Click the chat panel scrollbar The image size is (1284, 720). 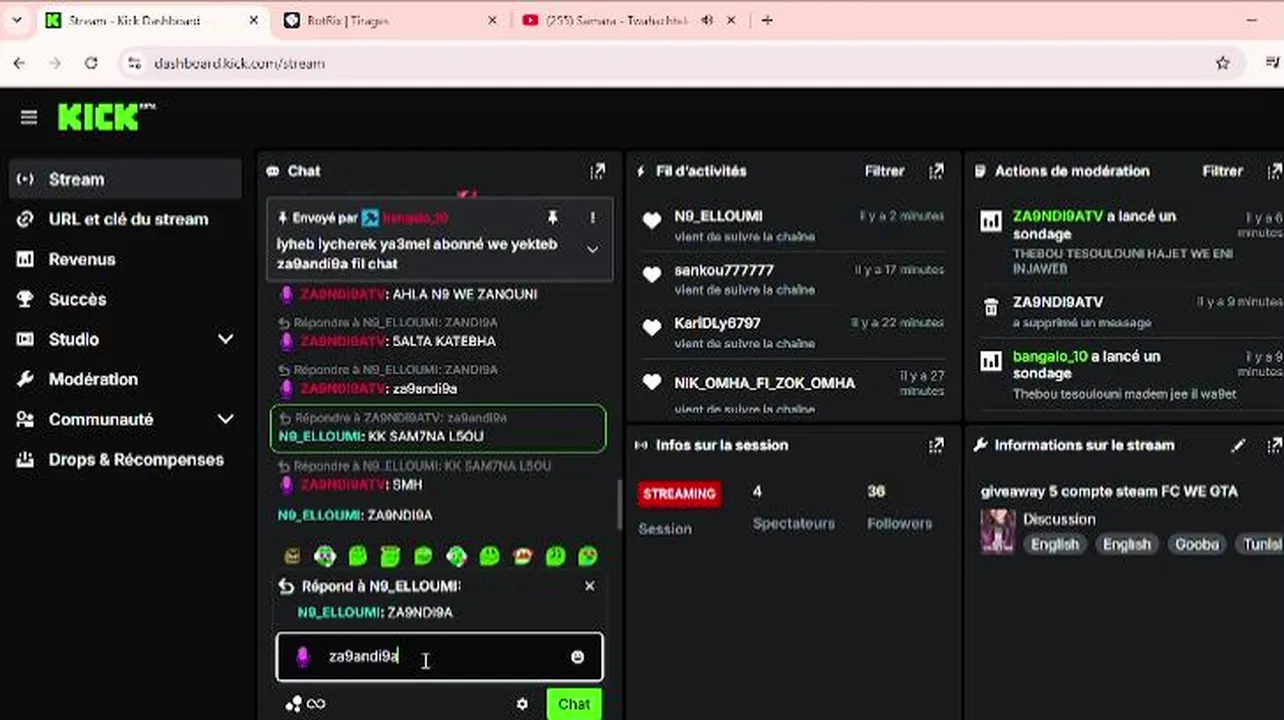(x=618, y=505)
